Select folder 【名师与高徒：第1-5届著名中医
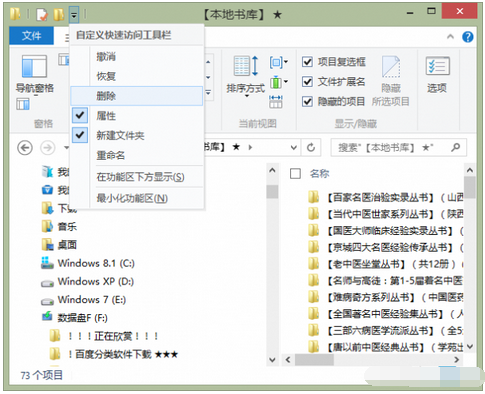Viewport: 485px width, 394px height. point(385,281)
